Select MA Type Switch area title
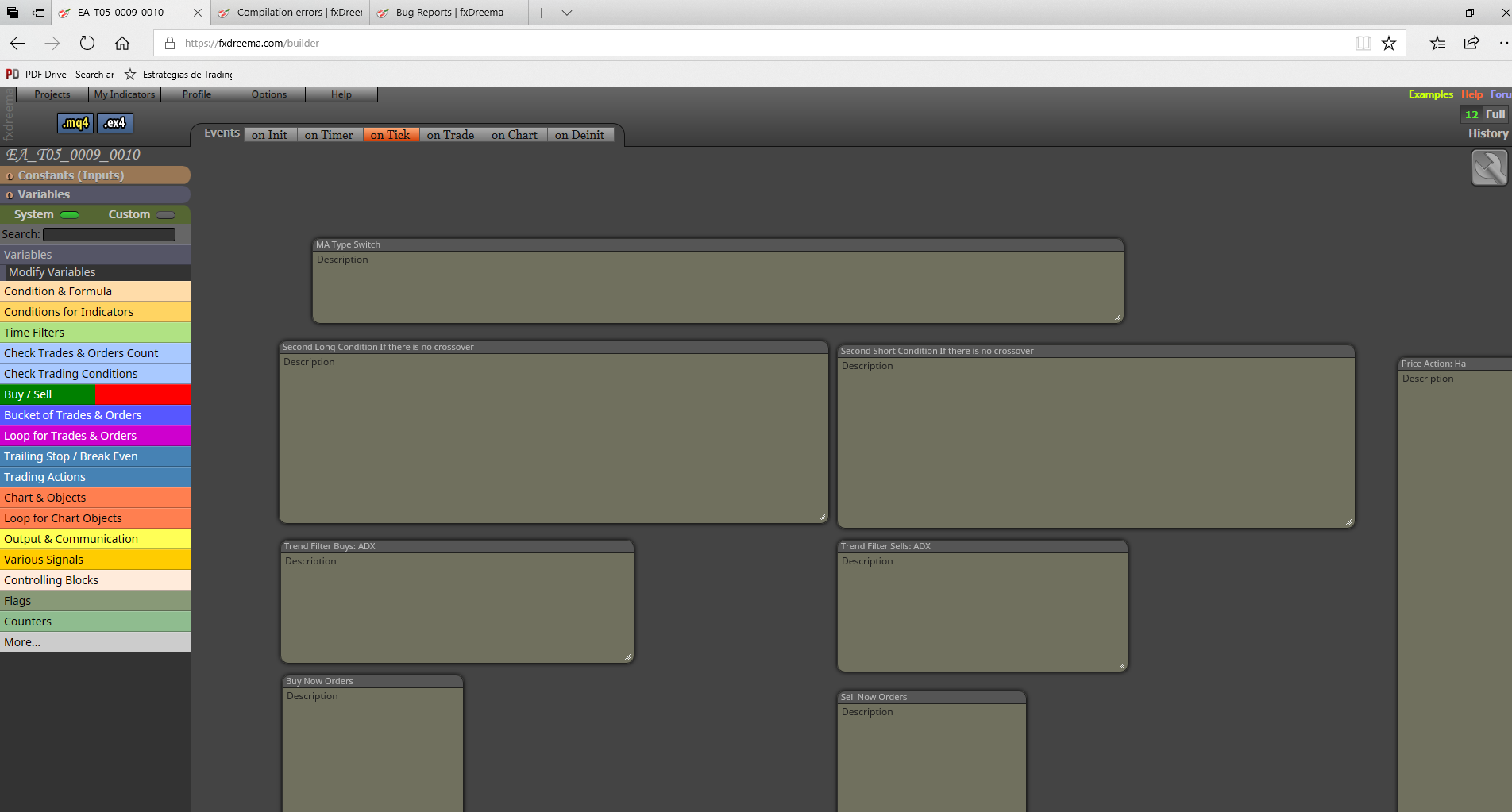The width and height of the screenshot is (1512, 812). 348,244
